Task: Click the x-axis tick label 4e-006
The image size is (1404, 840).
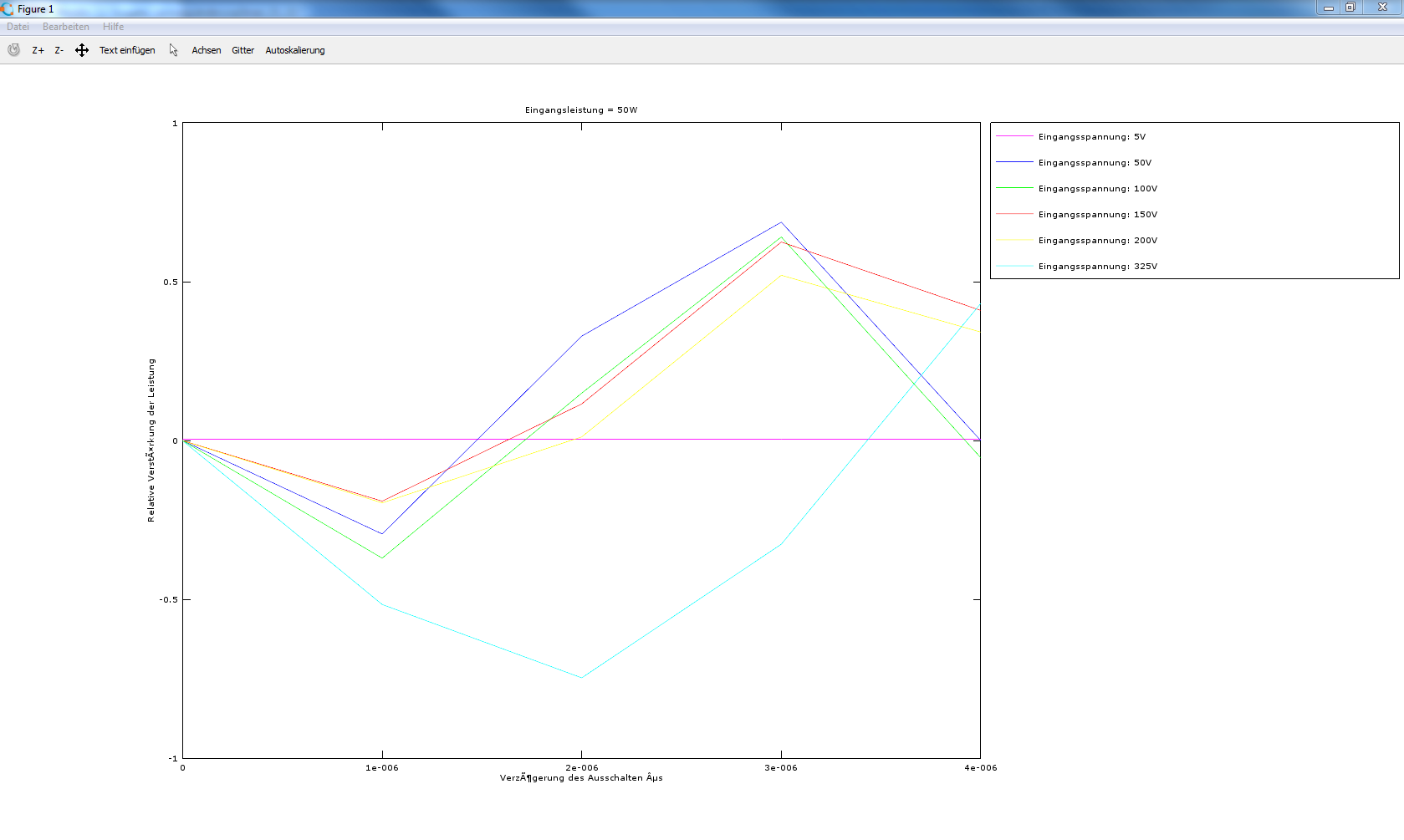Action: [981, 767]
